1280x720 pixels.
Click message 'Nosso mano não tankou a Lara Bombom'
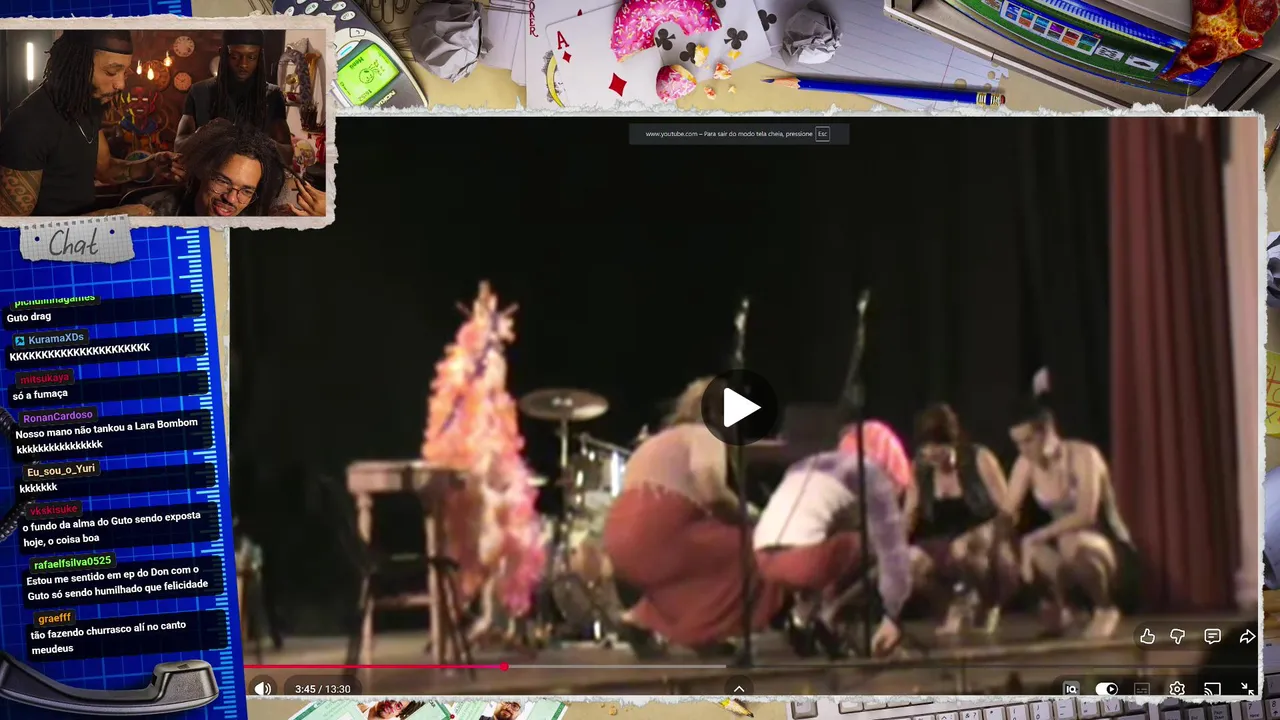click(x=107, y=429)
